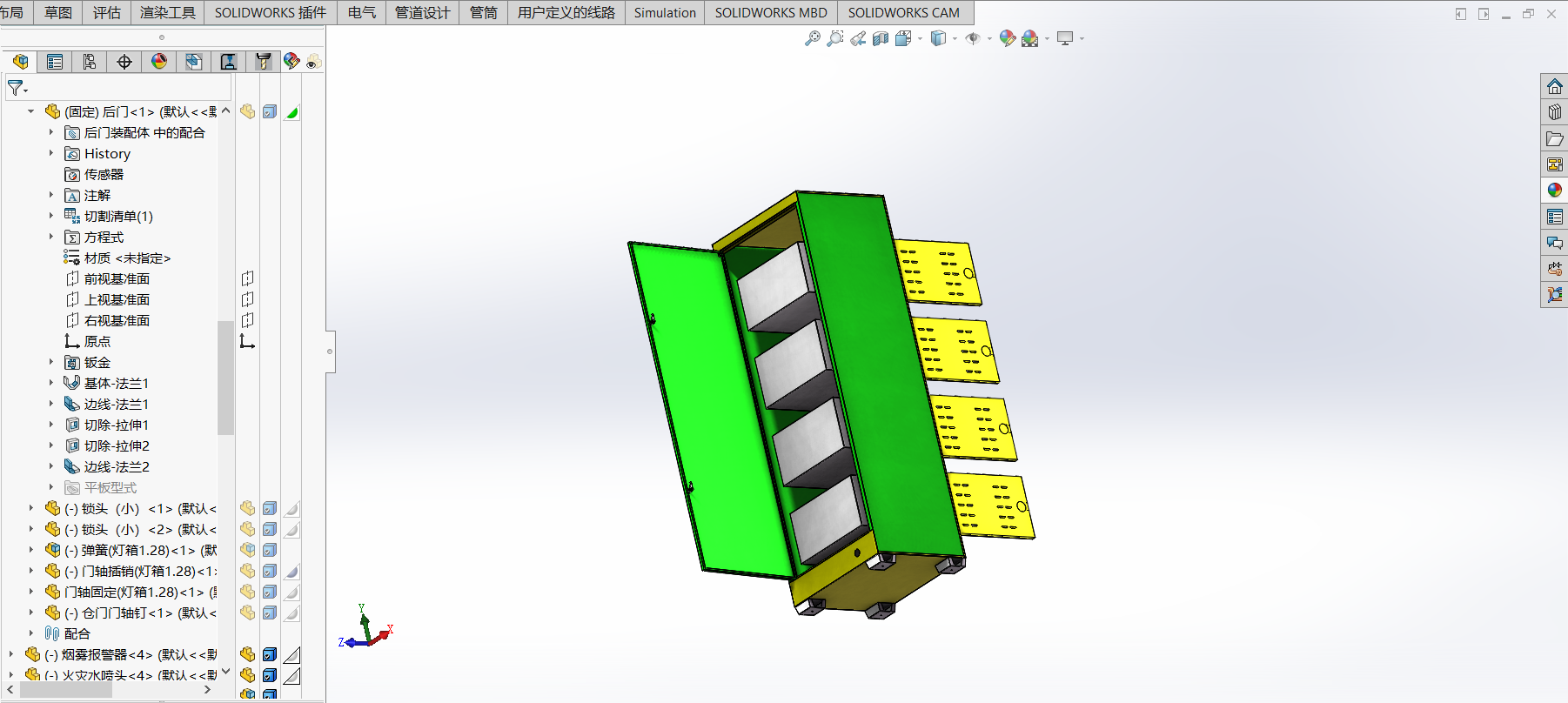
Task: Click the Display Style cube icon
Action: pyautogui.click(x=938, y=38)
